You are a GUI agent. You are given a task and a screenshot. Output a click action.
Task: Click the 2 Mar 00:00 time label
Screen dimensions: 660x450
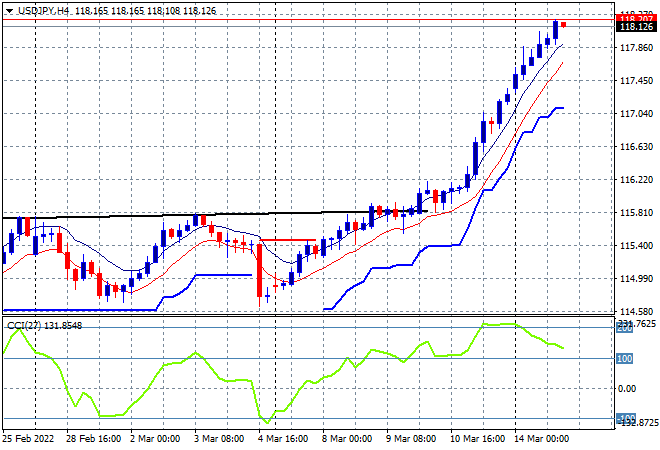[155, 439]
